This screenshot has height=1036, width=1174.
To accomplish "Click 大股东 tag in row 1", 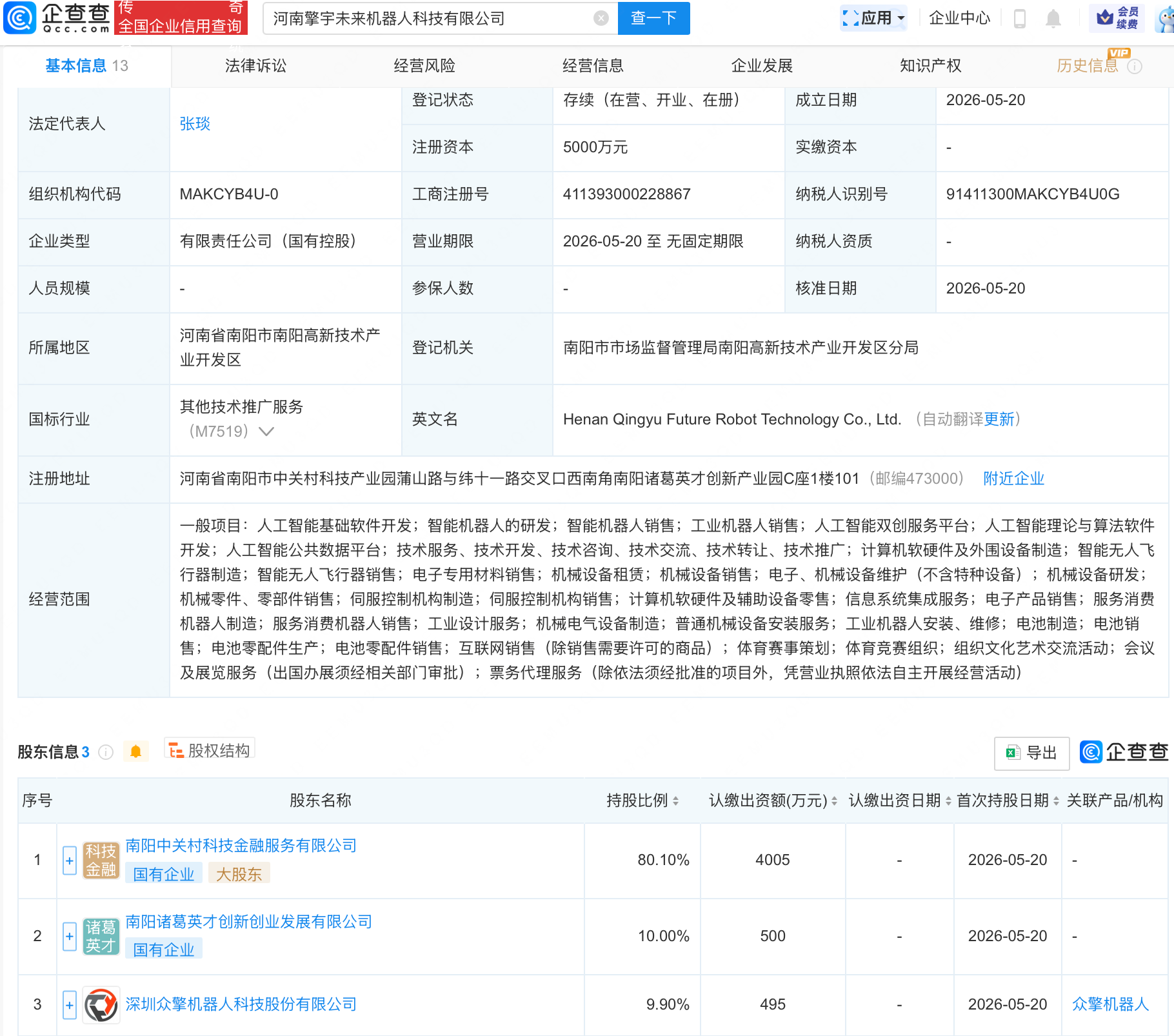I will tap(239, 874).
